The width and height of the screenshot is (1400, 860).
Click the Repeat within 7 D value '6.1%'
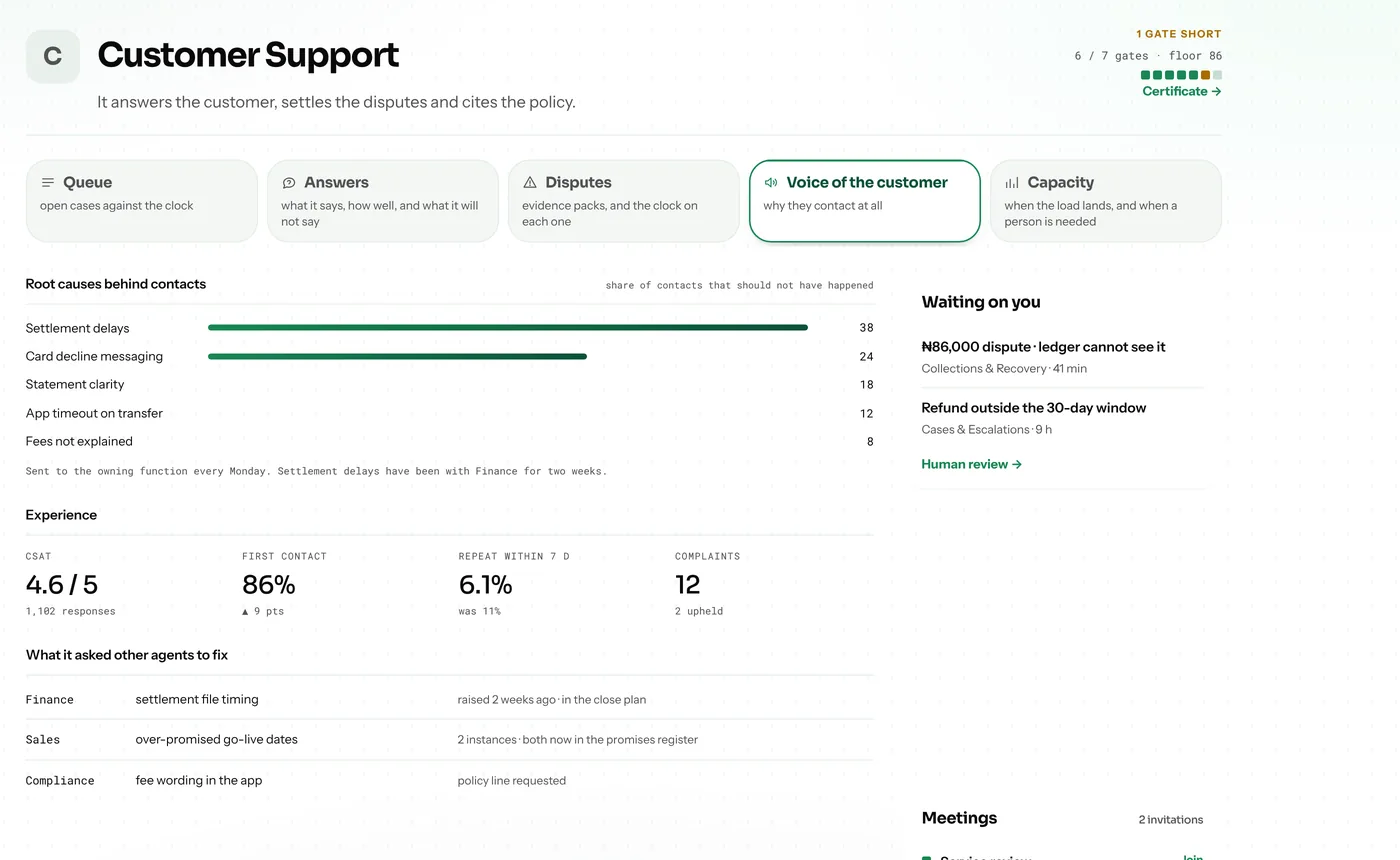485,584
